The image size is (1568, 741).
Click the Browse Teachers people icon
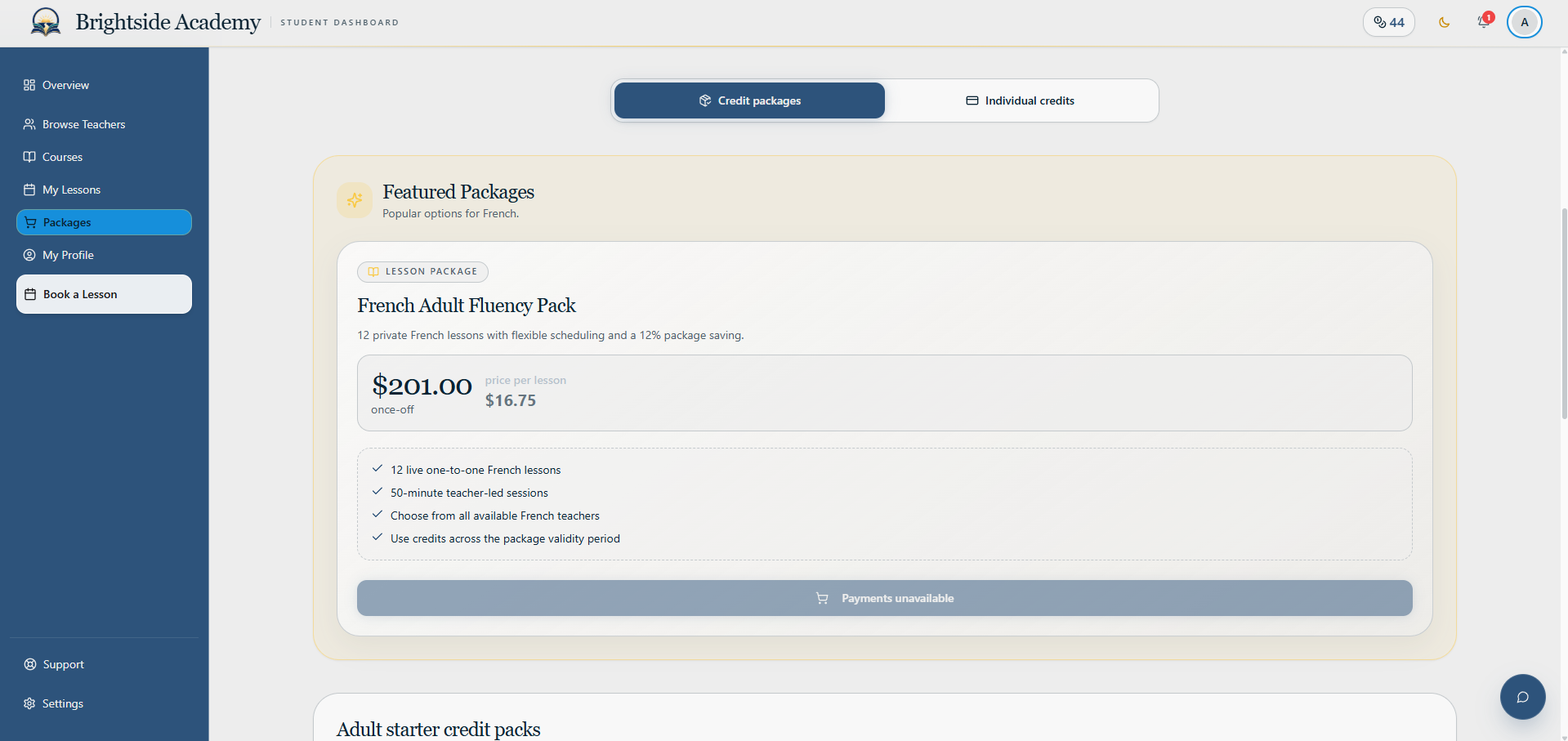coord(29,124)
